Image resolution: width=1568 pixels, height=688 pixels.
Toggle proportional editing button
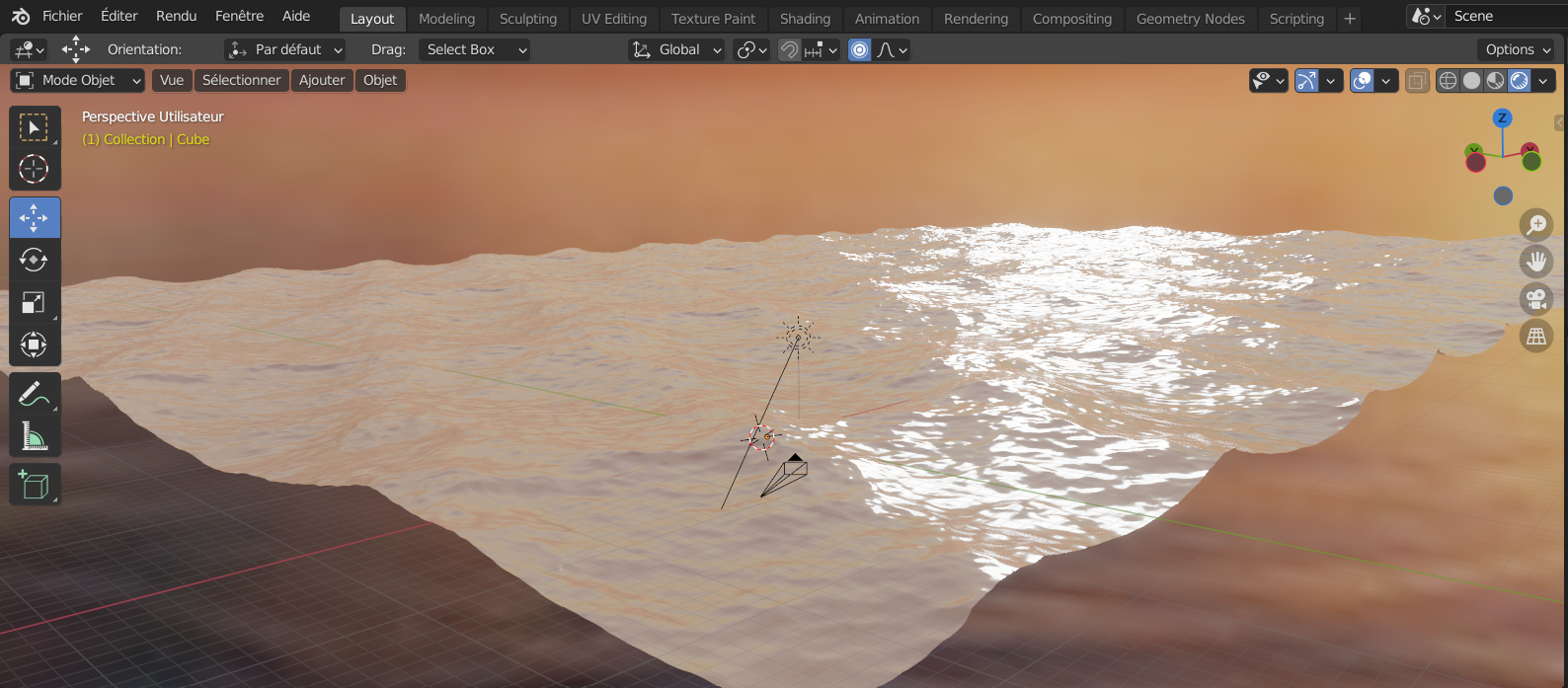pos(860,50)
